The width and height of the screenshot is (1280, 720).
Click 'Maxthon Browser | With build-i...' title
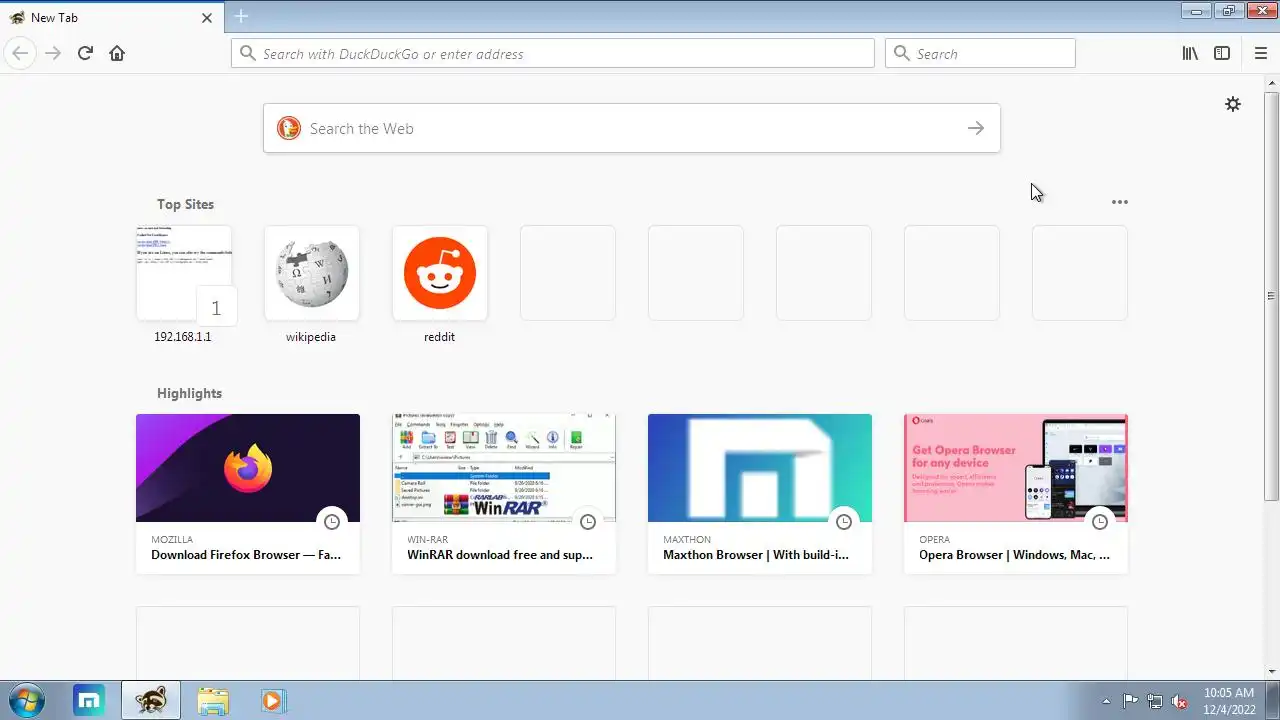point(756,555)
